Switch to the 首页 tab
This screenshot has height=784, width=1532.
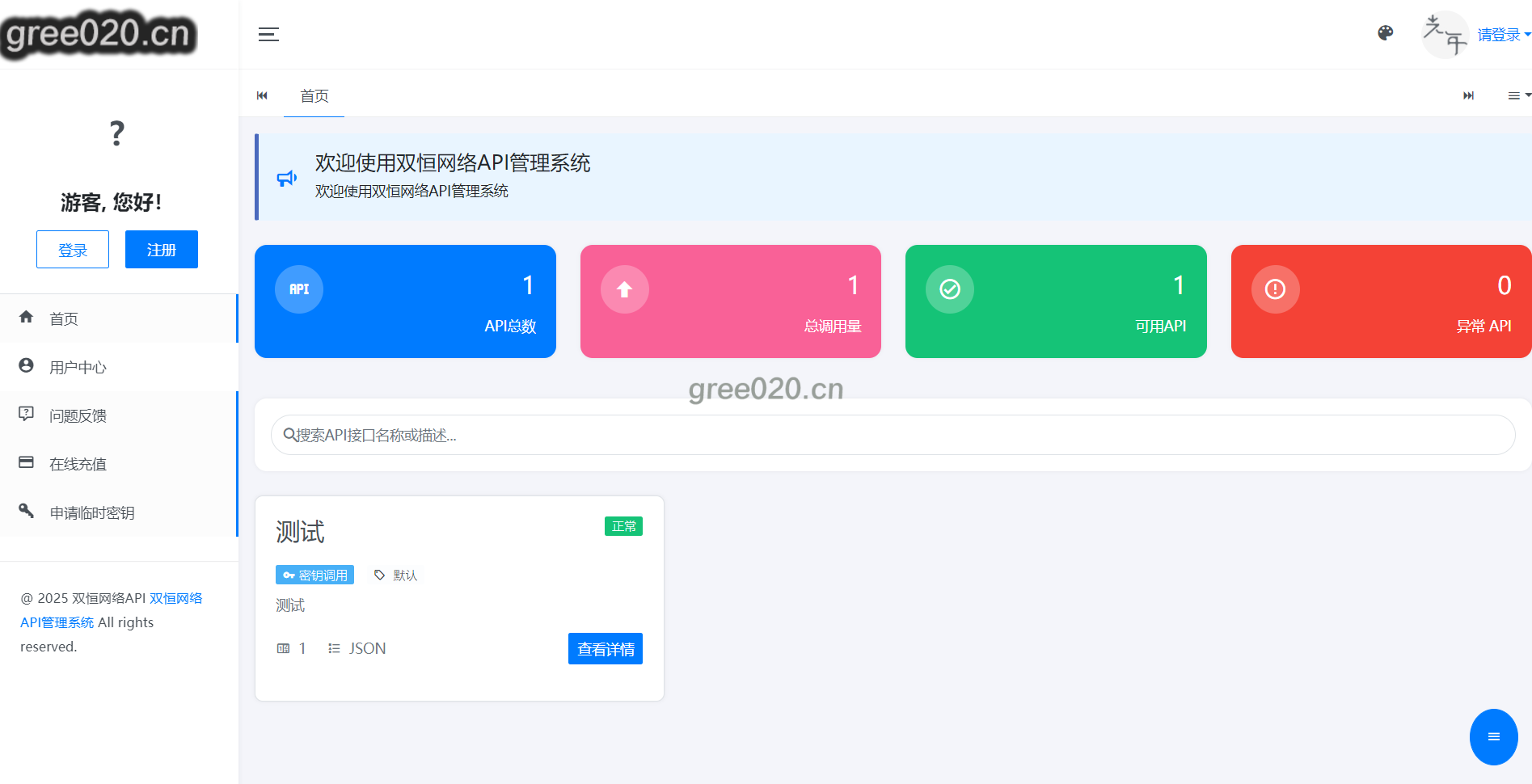(314, 96)
